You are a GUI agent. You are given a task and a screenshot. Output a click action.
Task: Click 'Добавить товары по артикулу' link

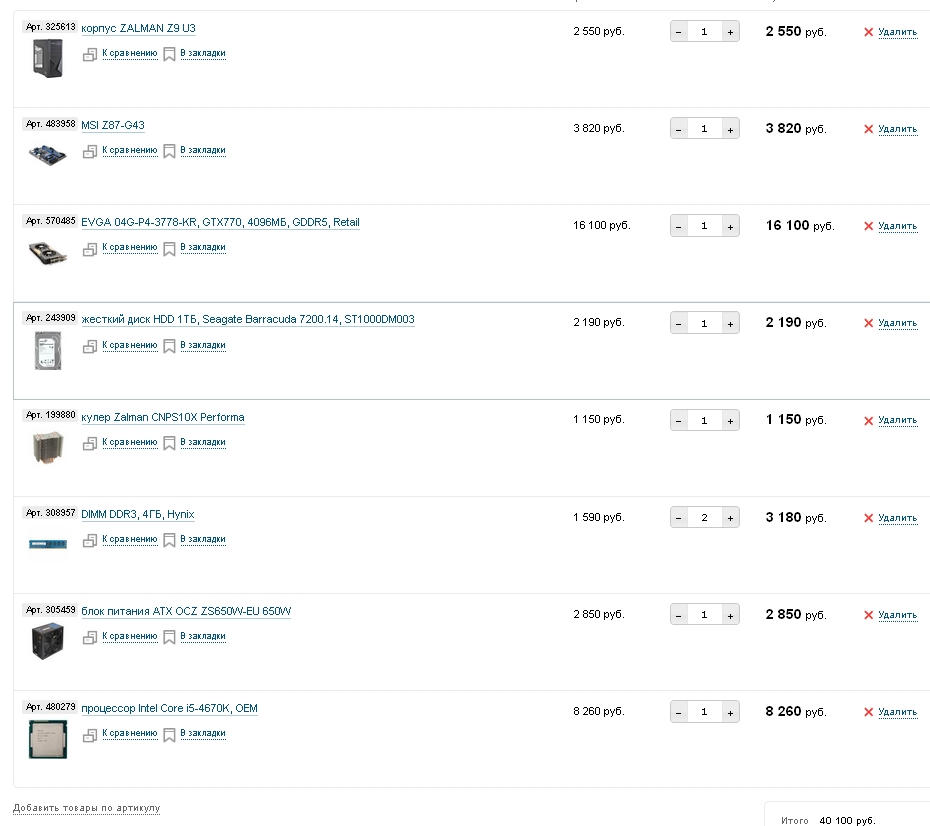pyautogui.click(x=86, y=808)
